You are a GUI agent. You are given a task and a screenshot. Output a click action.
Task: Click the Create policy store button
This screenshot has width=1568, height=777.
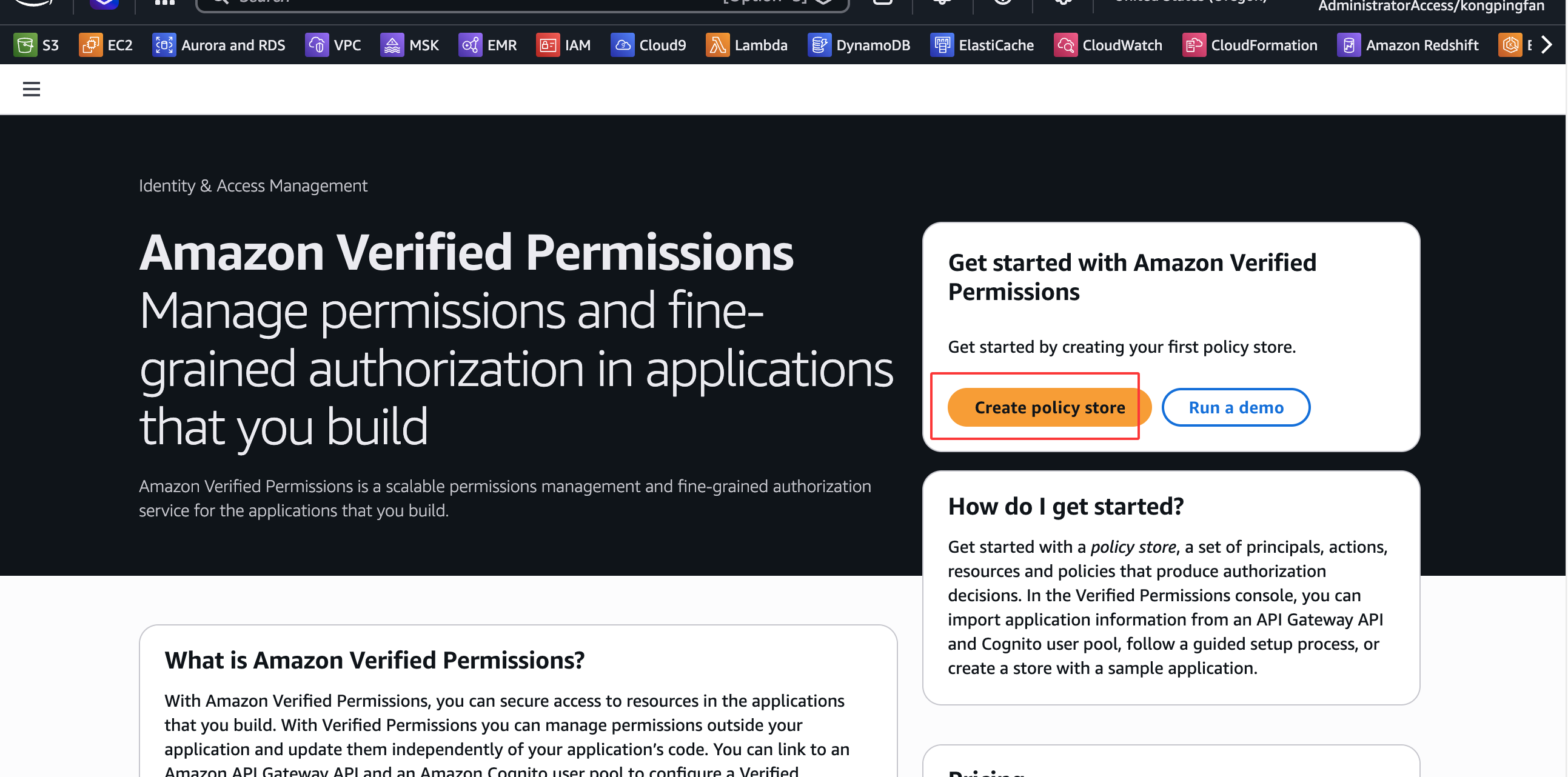(1049, 407)
